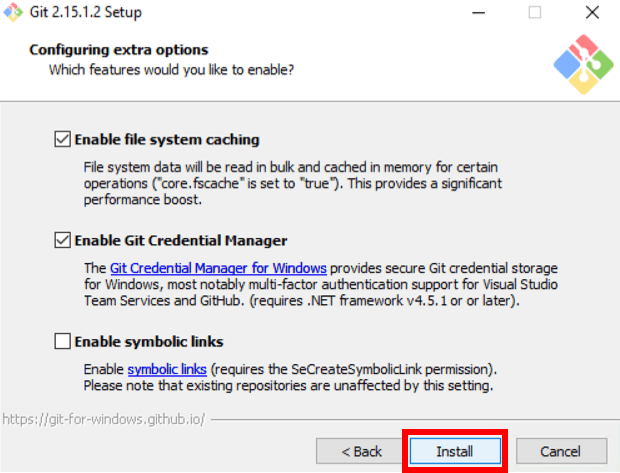Viewport: 620px width, 473px height.
Task: Minimize the Git Setup window
Action: coord(478,13)
